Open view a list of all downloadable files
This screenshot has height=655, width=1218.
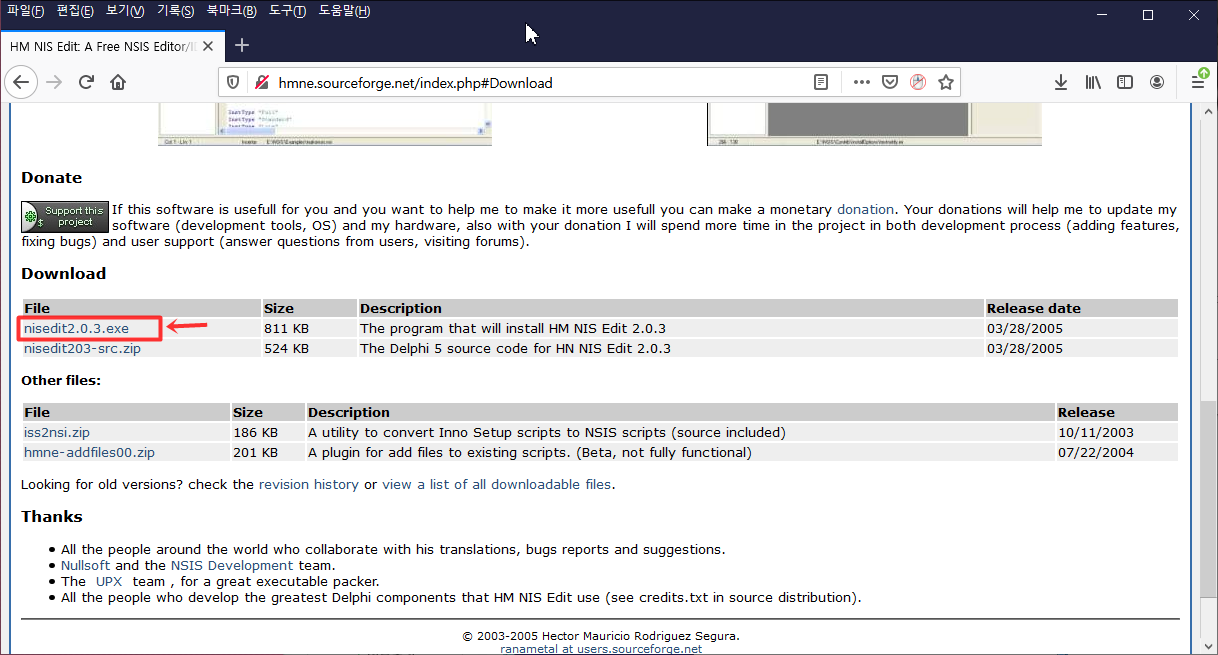tap(496, 485)
